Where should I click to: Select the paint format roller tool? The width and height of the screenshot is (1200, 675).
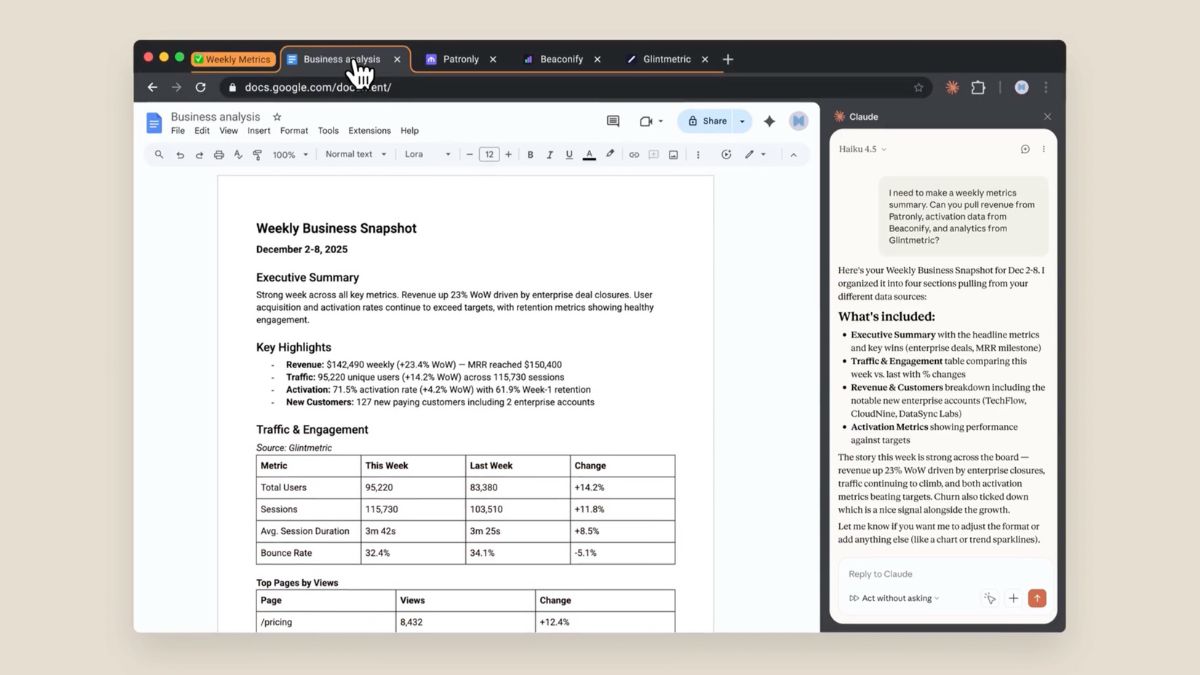click(x=257, y=155)
